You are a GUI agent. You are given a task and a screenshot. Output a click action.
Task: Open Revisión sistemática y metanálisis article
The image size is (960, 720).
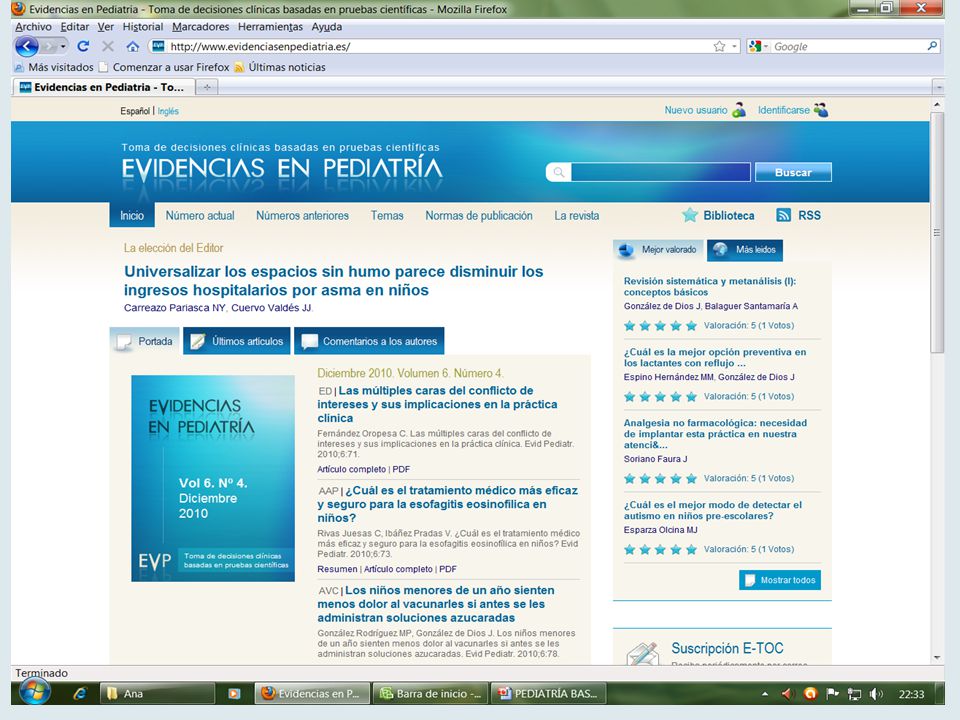(710, 287)
